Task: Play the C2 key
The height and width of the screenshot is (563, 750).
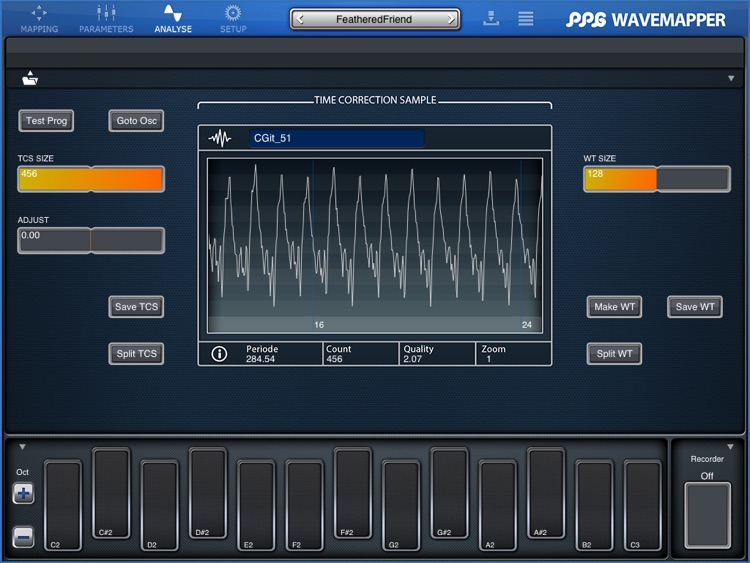Action: (x=63, y=505)
